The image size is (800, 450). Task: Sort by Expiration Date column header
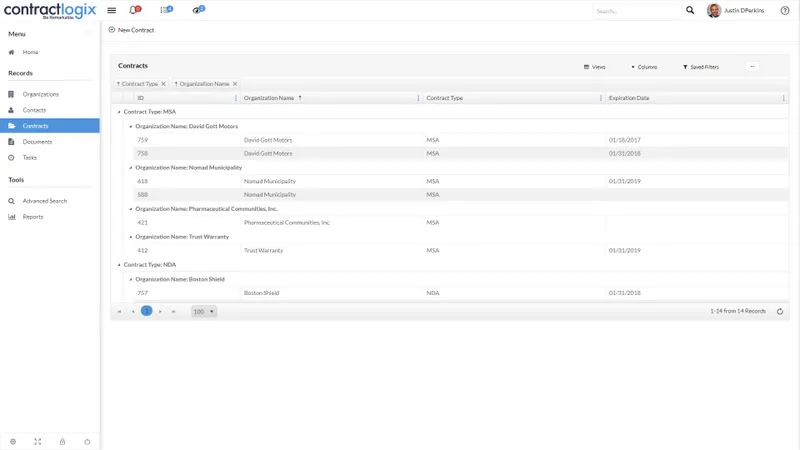click(x=629, y=98)
